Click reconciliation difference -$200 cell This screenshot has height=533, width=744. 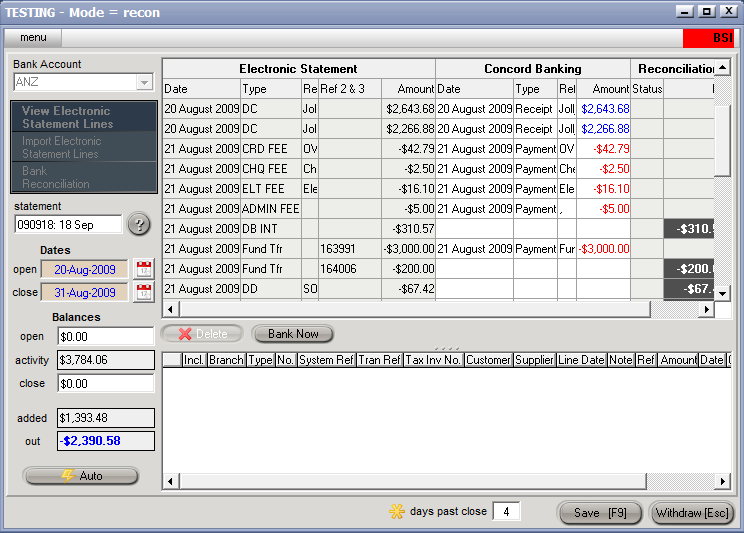point(689,269)
